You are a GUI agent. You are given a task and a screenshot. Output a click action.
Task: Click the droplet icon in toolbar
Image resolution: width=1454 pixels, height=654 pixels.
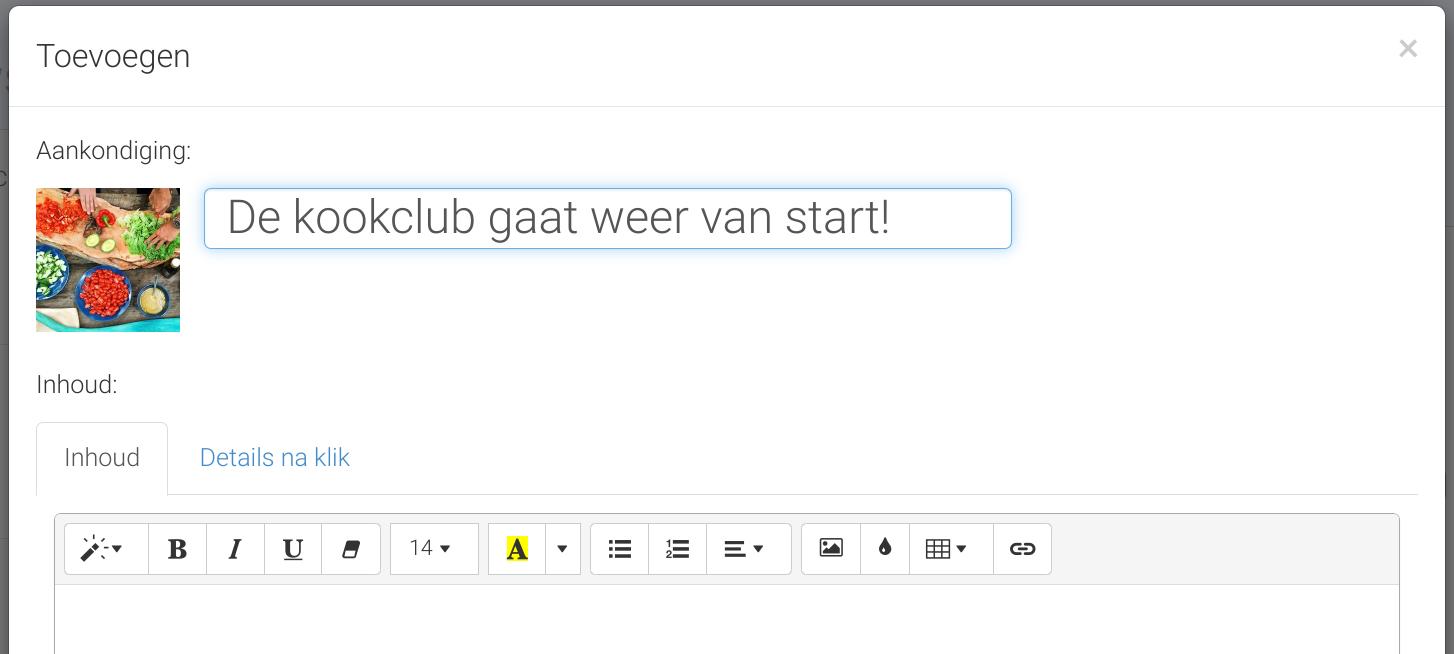pos(885,549)
